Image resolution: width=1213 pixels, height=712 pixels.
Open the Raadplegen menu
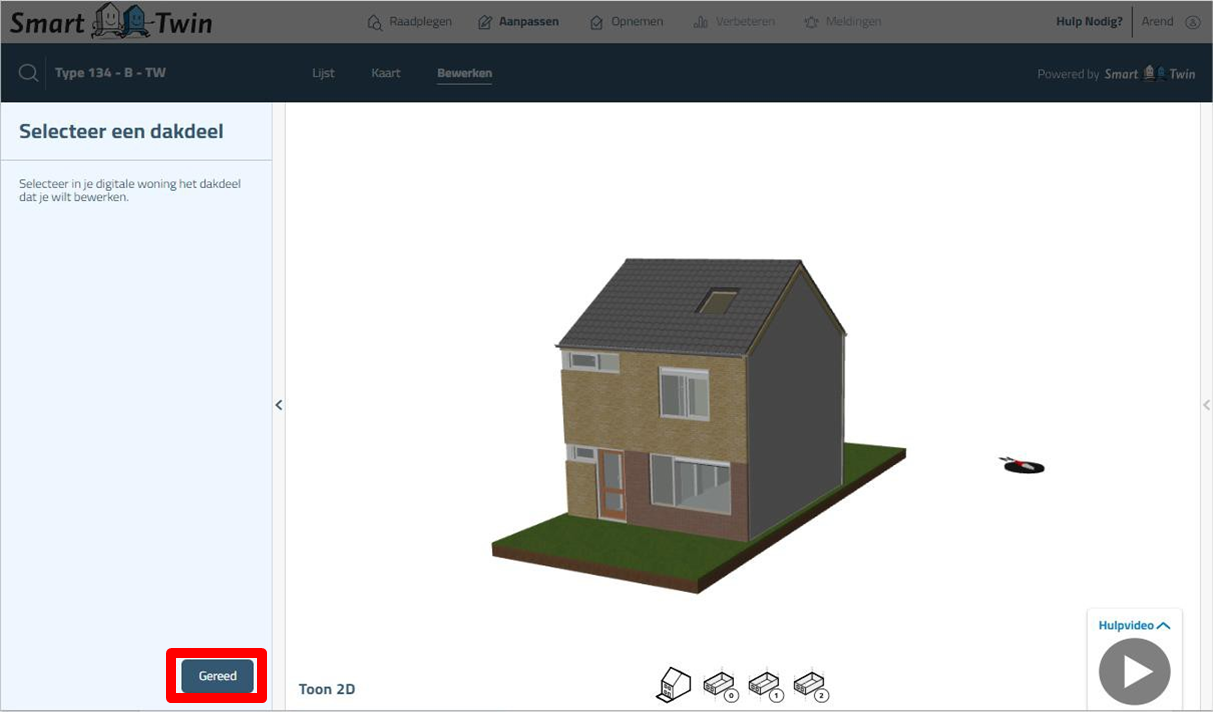[410, 22]
